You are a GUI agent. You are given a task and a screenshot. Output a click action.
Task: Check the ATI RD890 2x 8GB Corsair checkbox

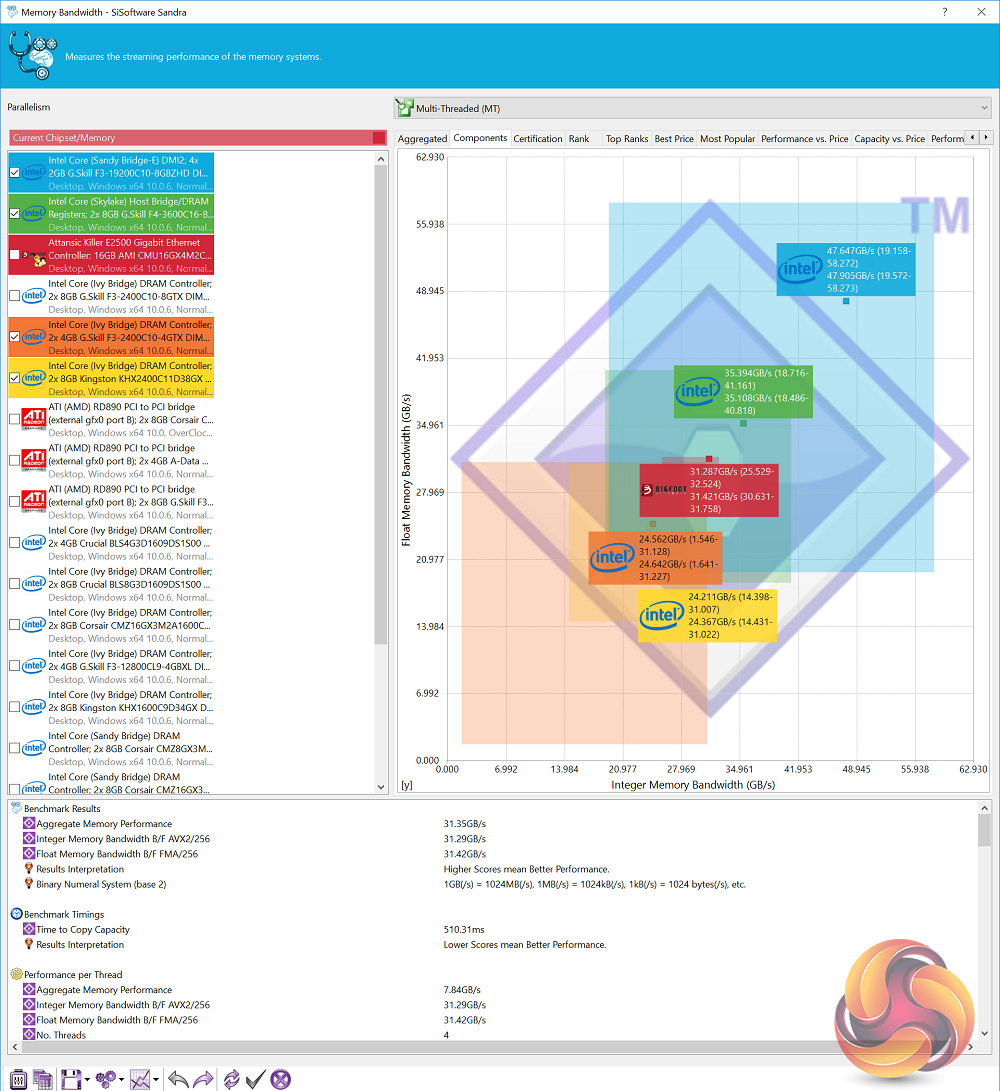click(15, 419)
